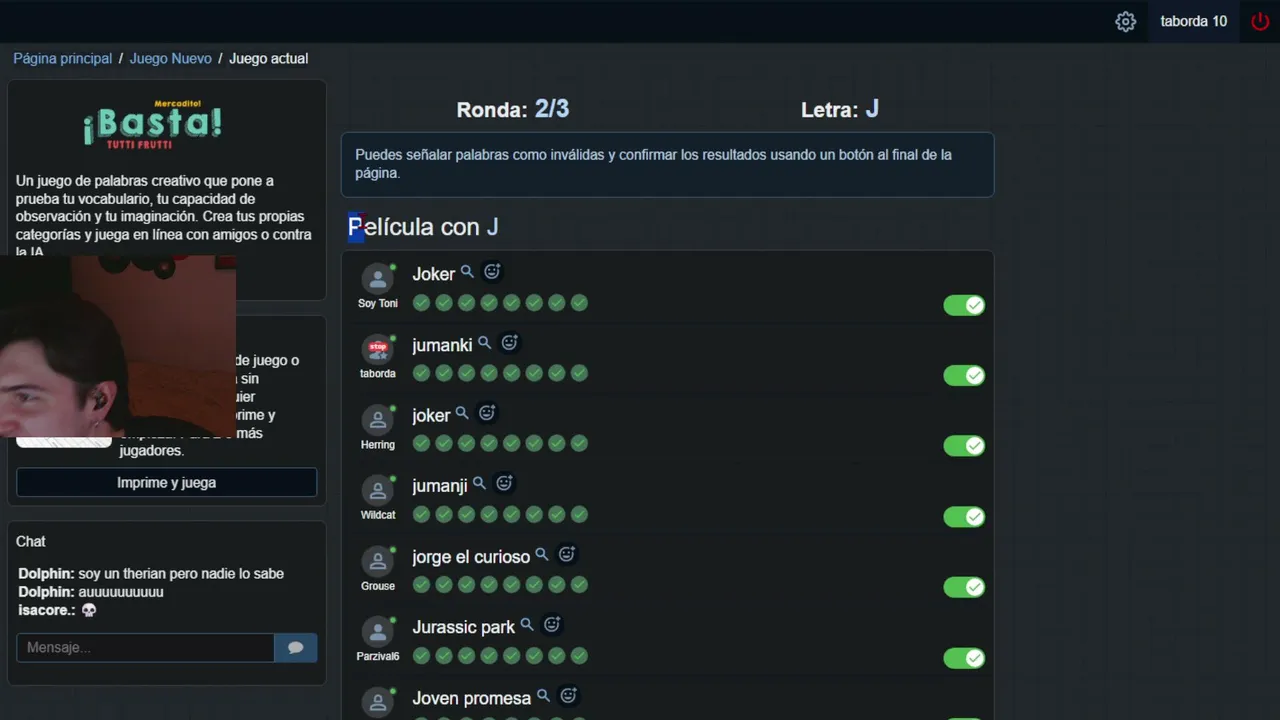Select Herring's avatar icon
1280x720 pixels.
pos(377,420)
